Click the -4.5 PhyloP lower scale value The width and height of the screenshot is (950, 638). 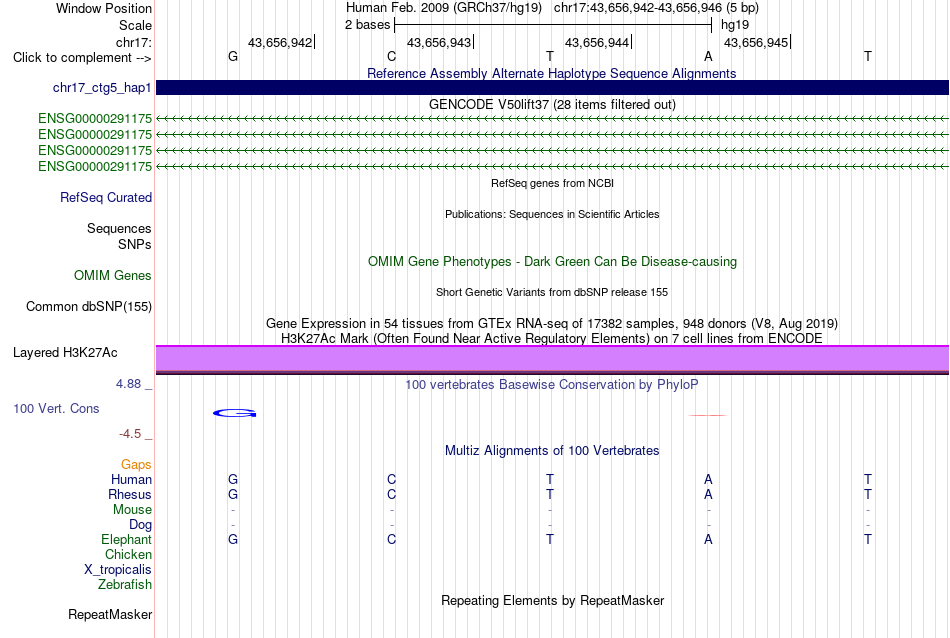130,434
